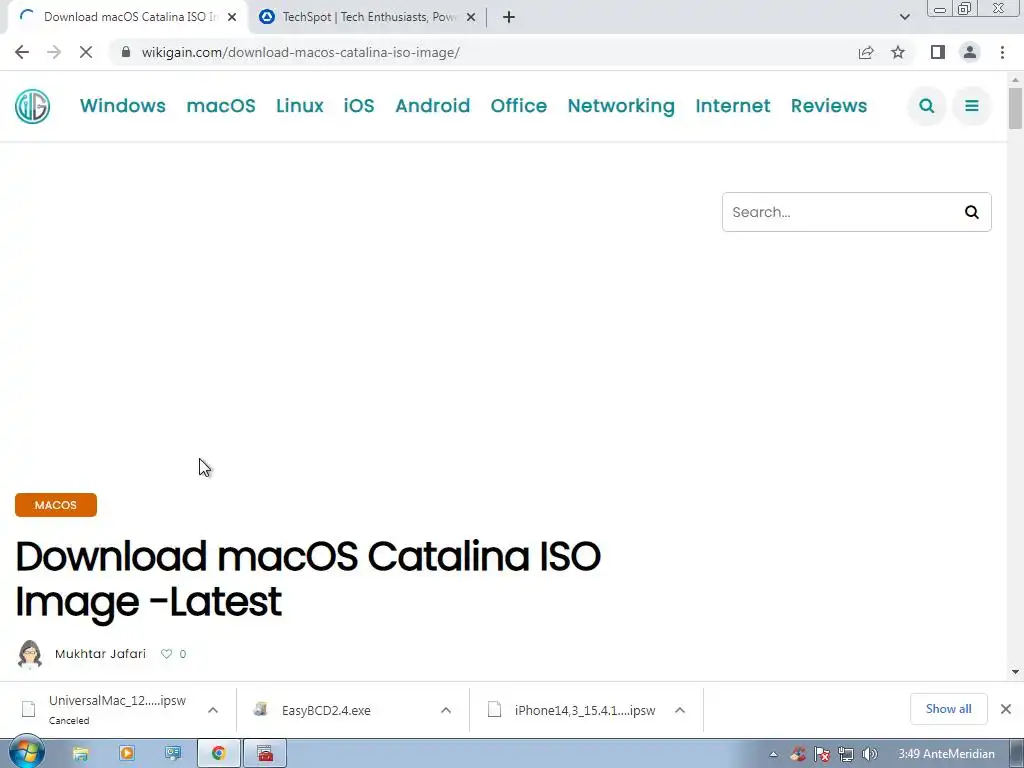Open the macOS category
This screenshot has height=768, width=1024.
221,106
